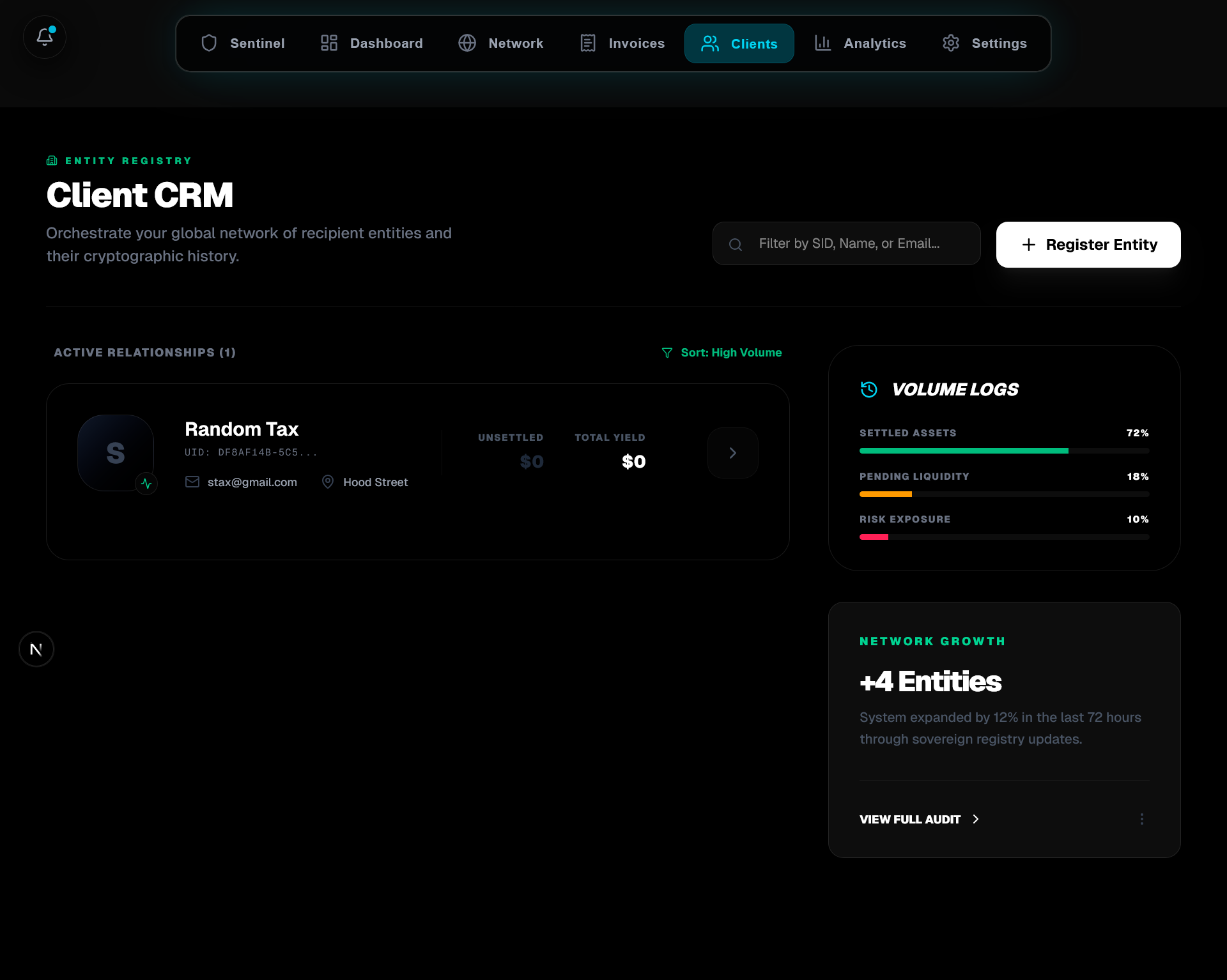Click the Sentinel shield icon
The image size is (1227, 980).
tap(209, 43)
